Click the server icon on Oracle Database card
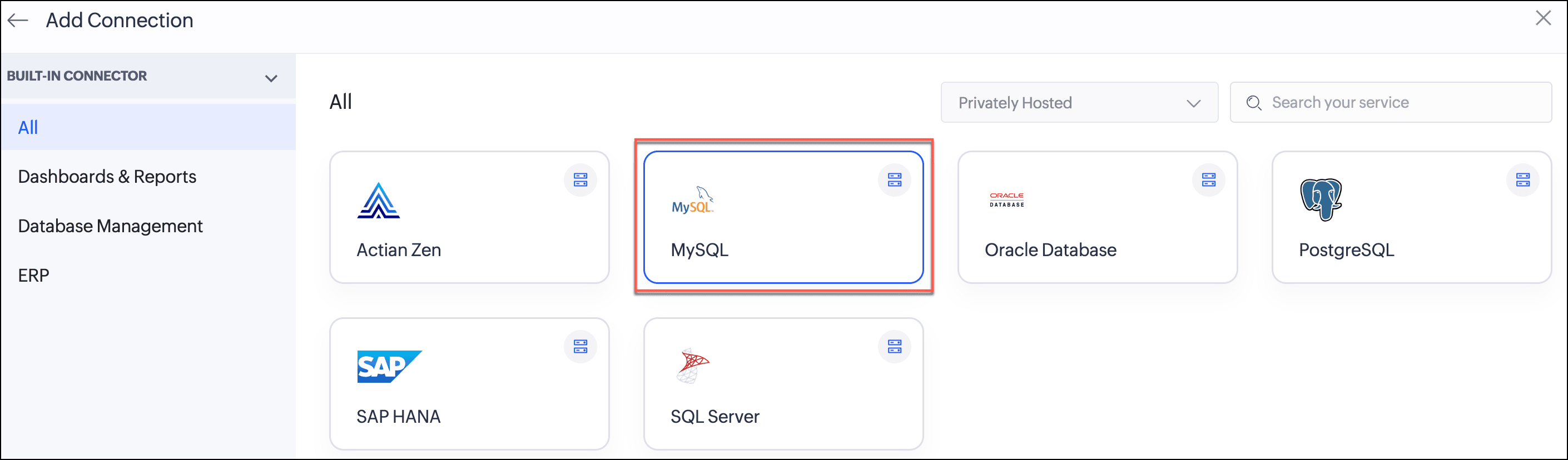The height and width of the screenshot is (460, 1568). click(x=1208, y=179)
